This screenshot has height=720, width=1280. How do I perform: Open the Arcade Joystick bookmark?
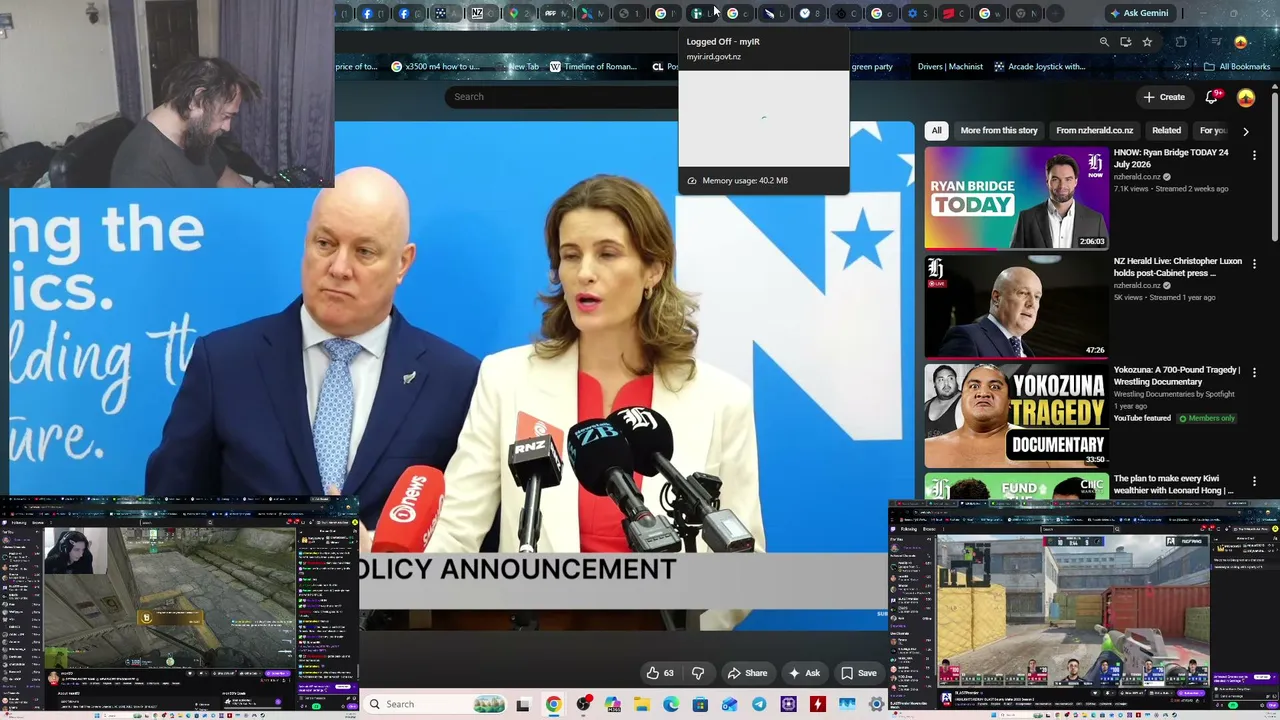[x=1039, y=67]
